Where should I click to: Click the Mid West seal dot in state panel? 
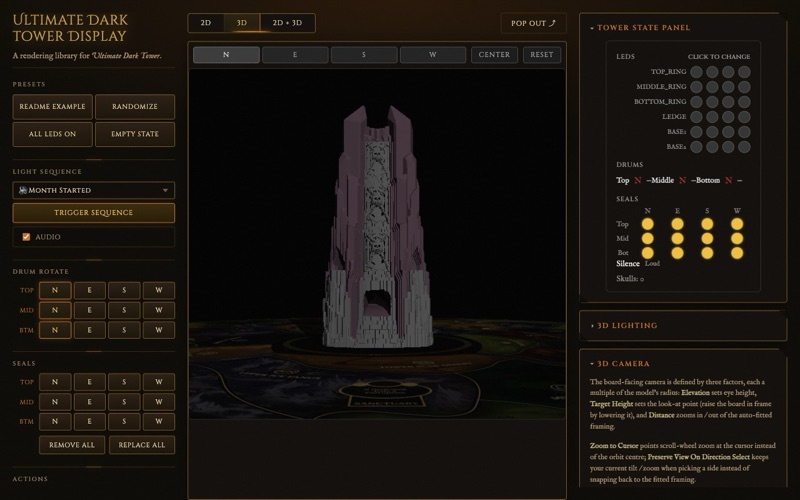pos(737,238)
